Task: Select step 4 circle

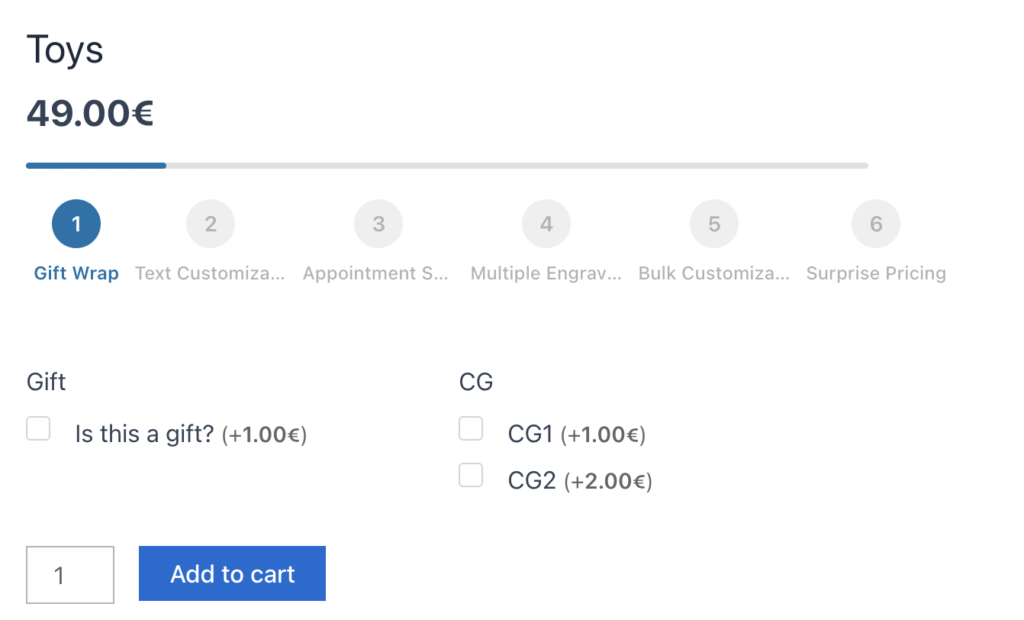Action: tap(546, 224)
